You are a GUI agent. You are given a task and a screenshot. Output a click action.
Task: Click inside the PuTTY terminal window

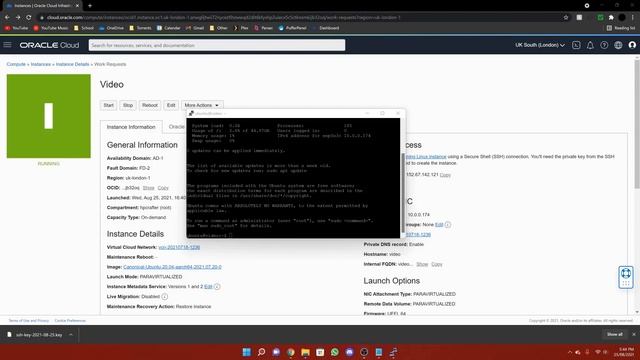coord(293,178)
